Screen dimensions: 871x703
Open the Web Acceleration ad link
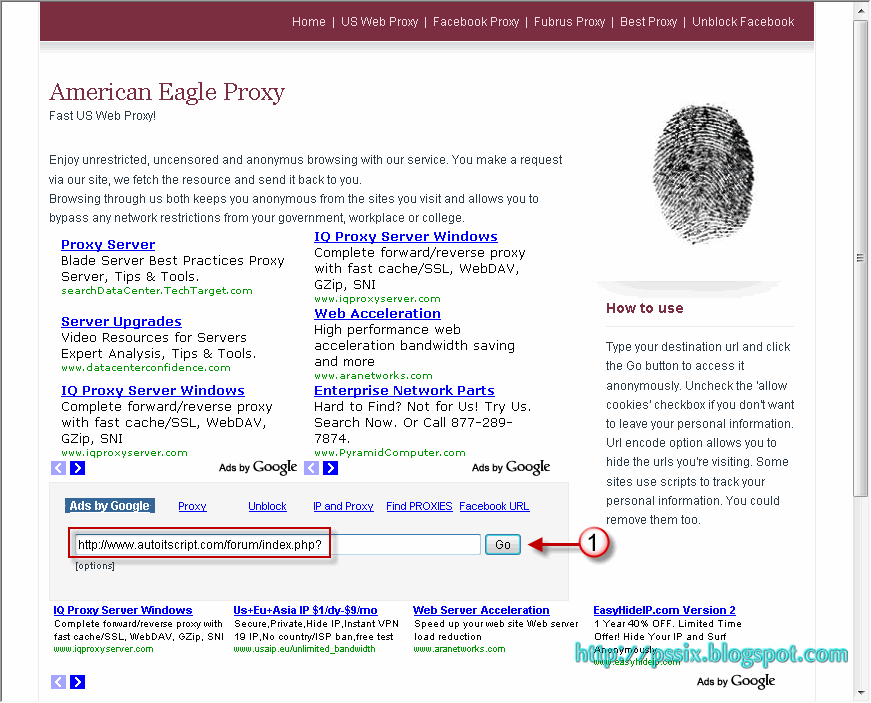(377, 313)
